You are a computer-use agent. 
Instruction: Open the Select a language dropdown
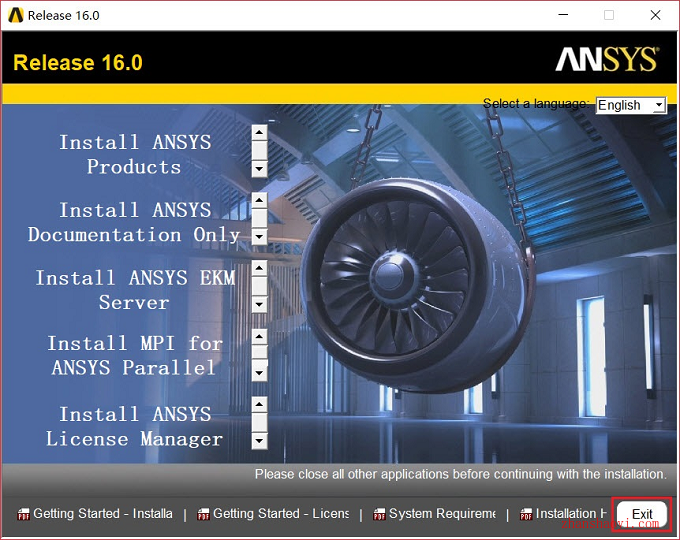631,105
